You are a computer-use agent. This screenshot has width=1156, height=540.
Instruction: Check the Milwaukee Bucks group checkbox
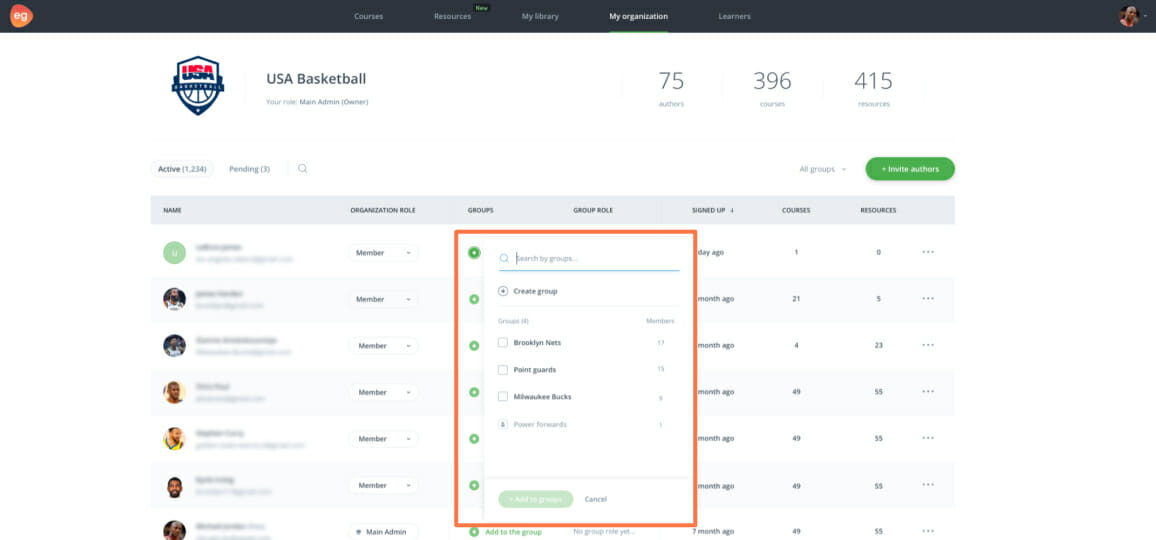[x=503, y=396]
